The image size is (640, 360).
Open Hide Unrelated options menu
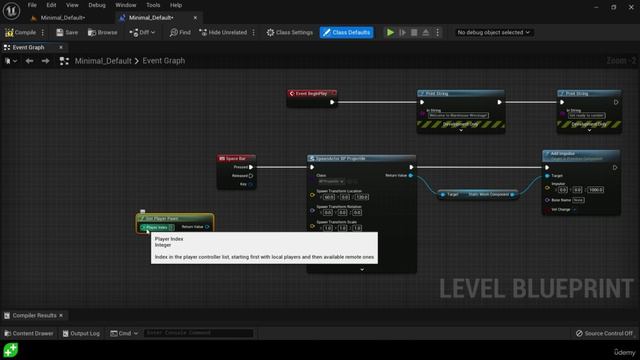click(x=253, y=32)
